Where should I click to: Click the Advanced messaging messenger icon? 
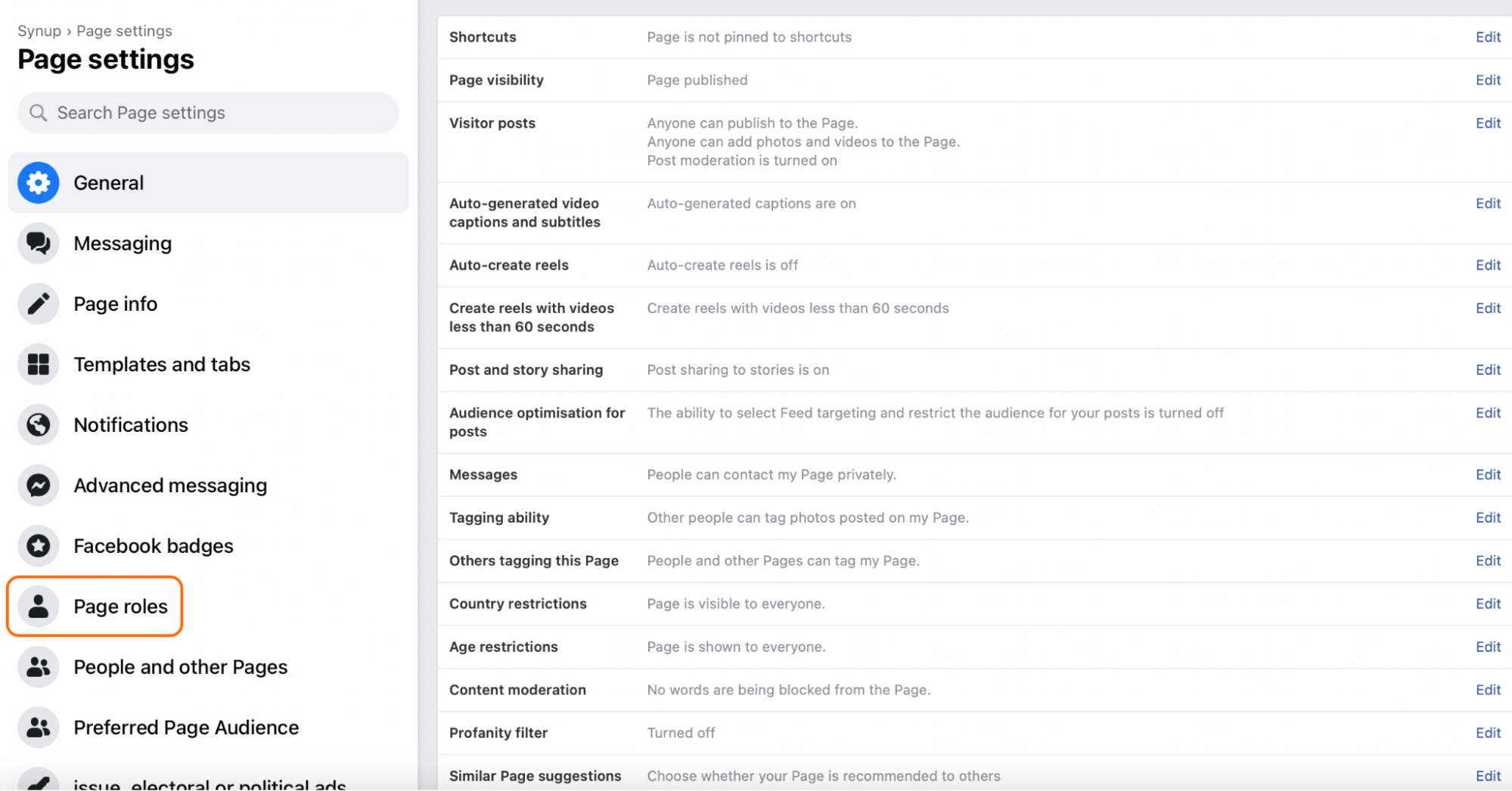39,485
